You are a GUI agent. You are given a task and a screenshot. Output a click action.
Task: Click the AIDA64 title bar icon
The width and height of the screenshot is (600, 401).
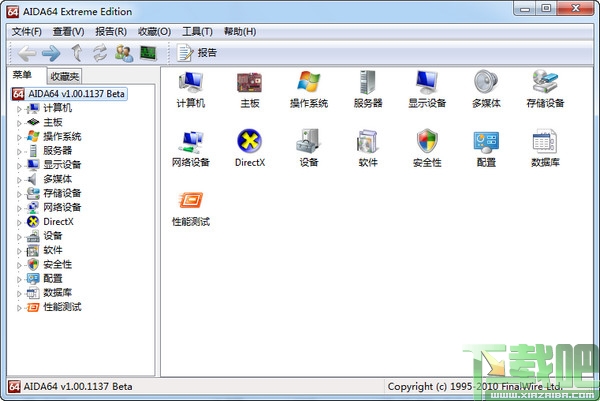(x=13, y=11)
